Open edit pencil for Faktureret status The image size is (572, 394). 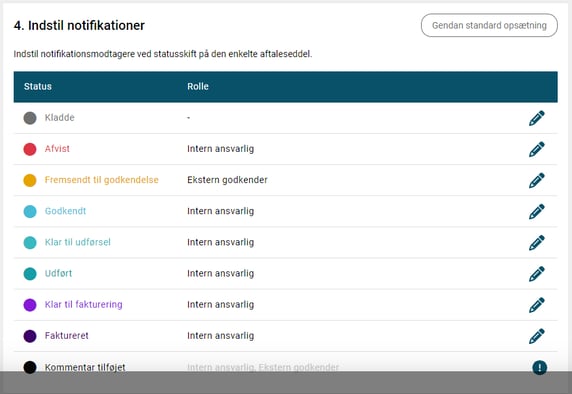point(537,336)
